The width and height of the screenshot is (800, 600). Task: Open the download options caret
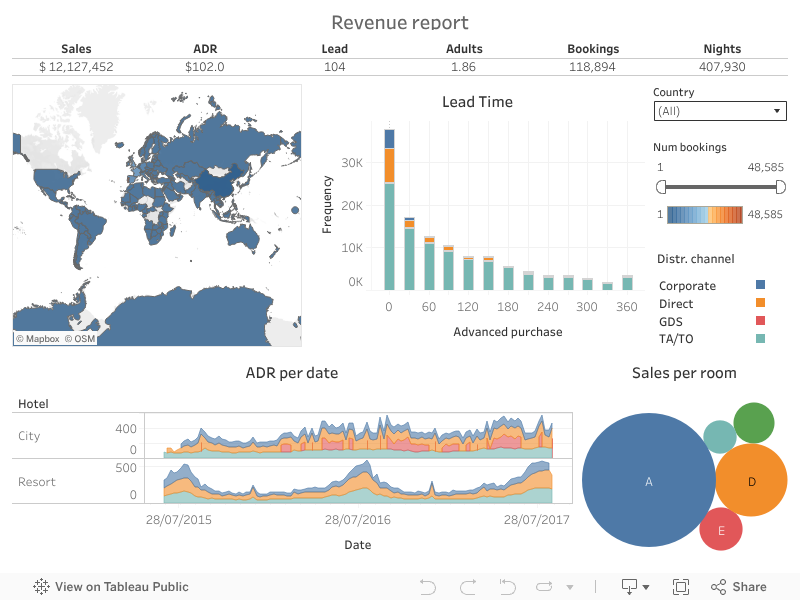click(x=646, y=587)
